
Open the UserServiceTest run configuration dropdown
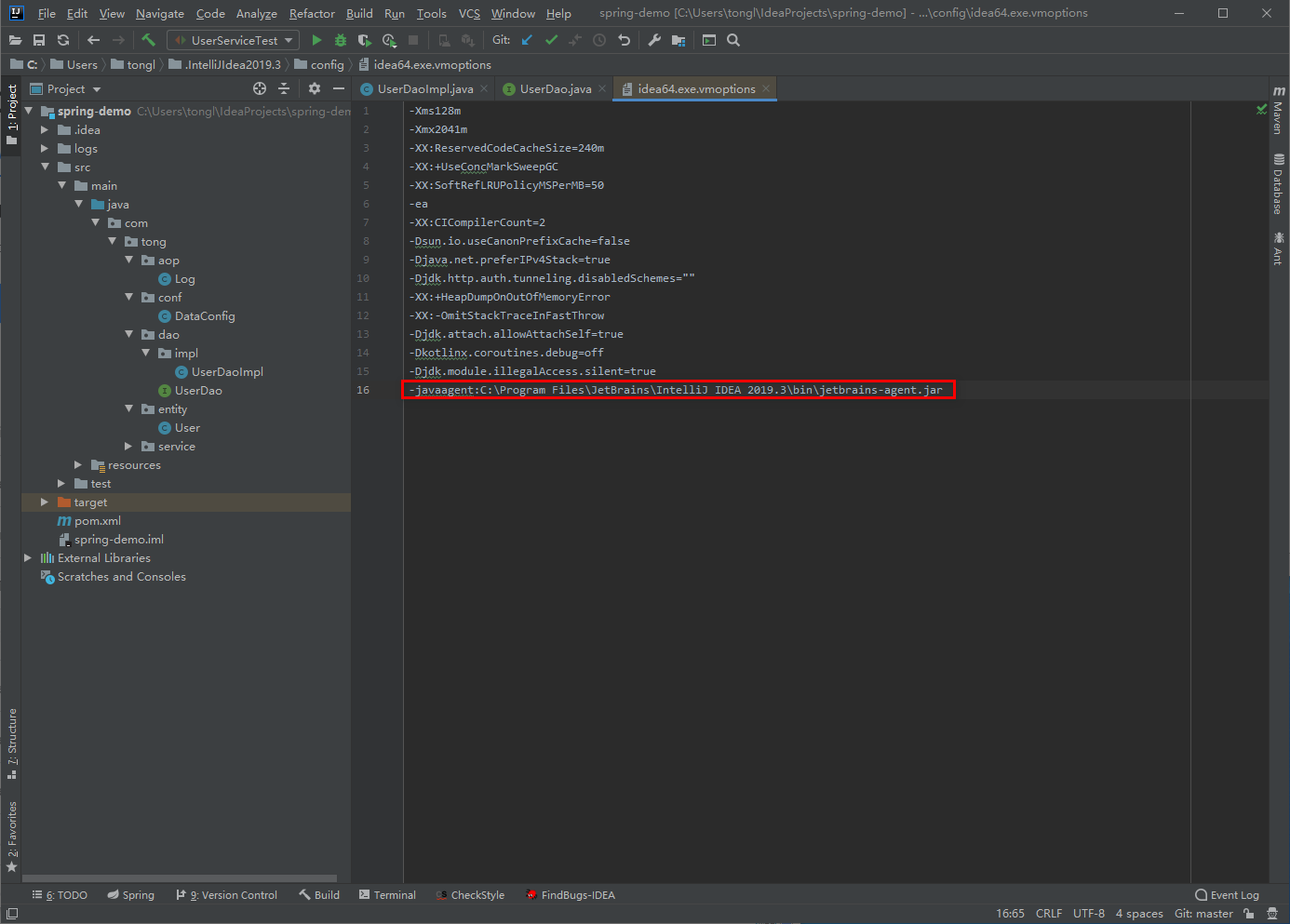[234, 40]
